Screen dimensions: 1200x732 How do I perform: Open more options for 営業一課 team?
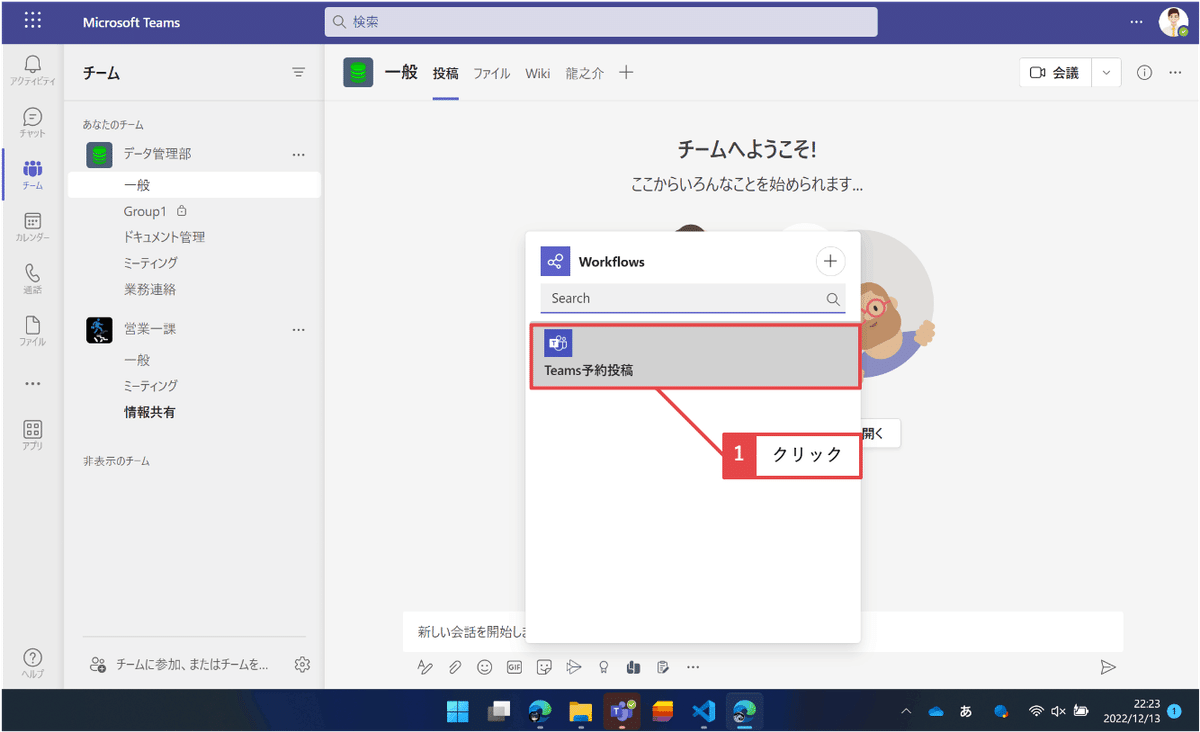(x=298, y=329)
